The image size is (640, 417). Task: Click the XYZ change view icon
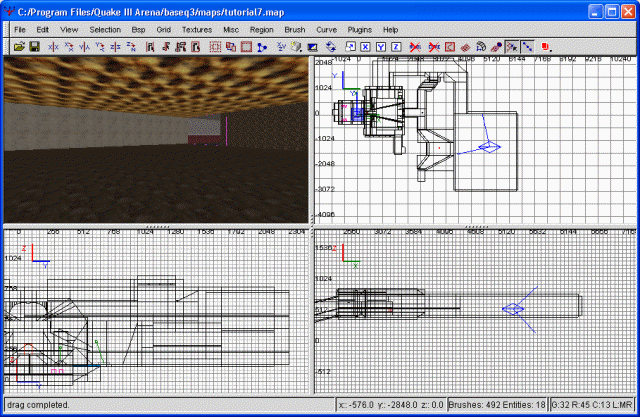point(281,47)
